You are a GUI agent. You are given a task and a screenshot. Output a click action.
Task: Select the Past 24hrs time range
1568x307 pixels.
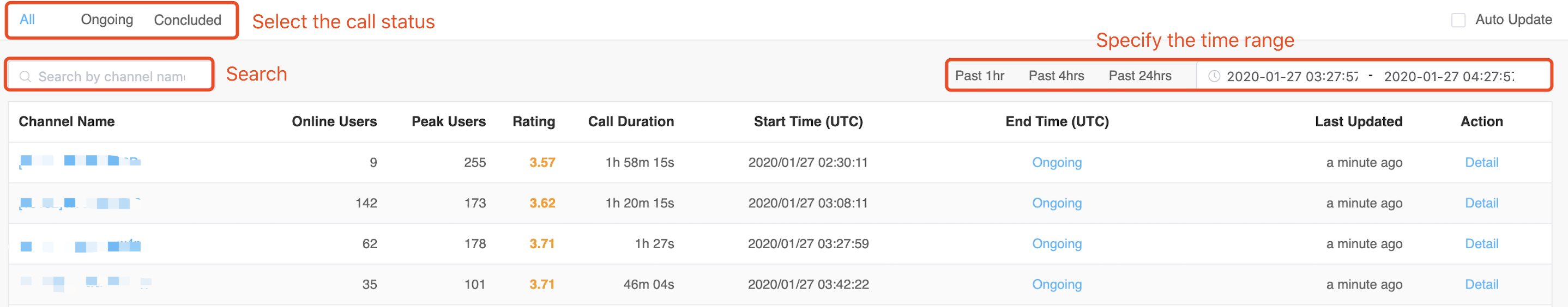point(1139,76)
